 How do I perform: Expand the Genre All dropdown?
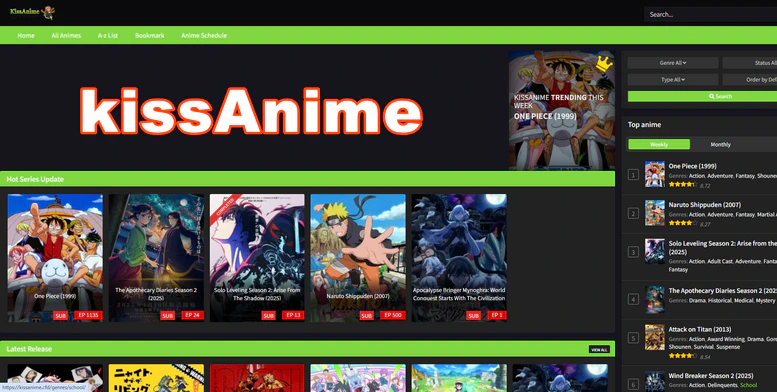pos(673,63)
